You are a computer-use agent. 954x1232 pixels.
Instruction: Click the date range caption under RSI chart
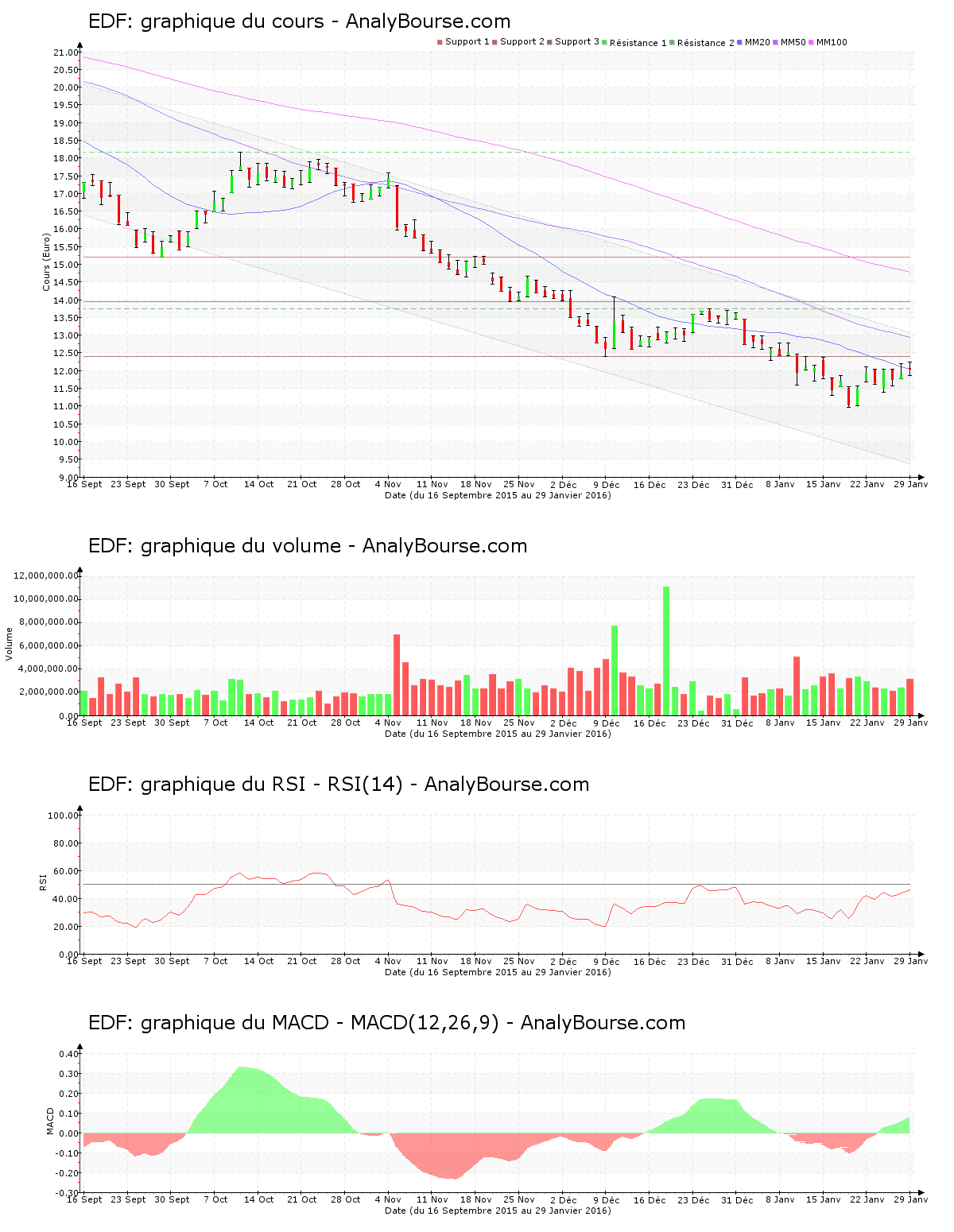point(498,972)
